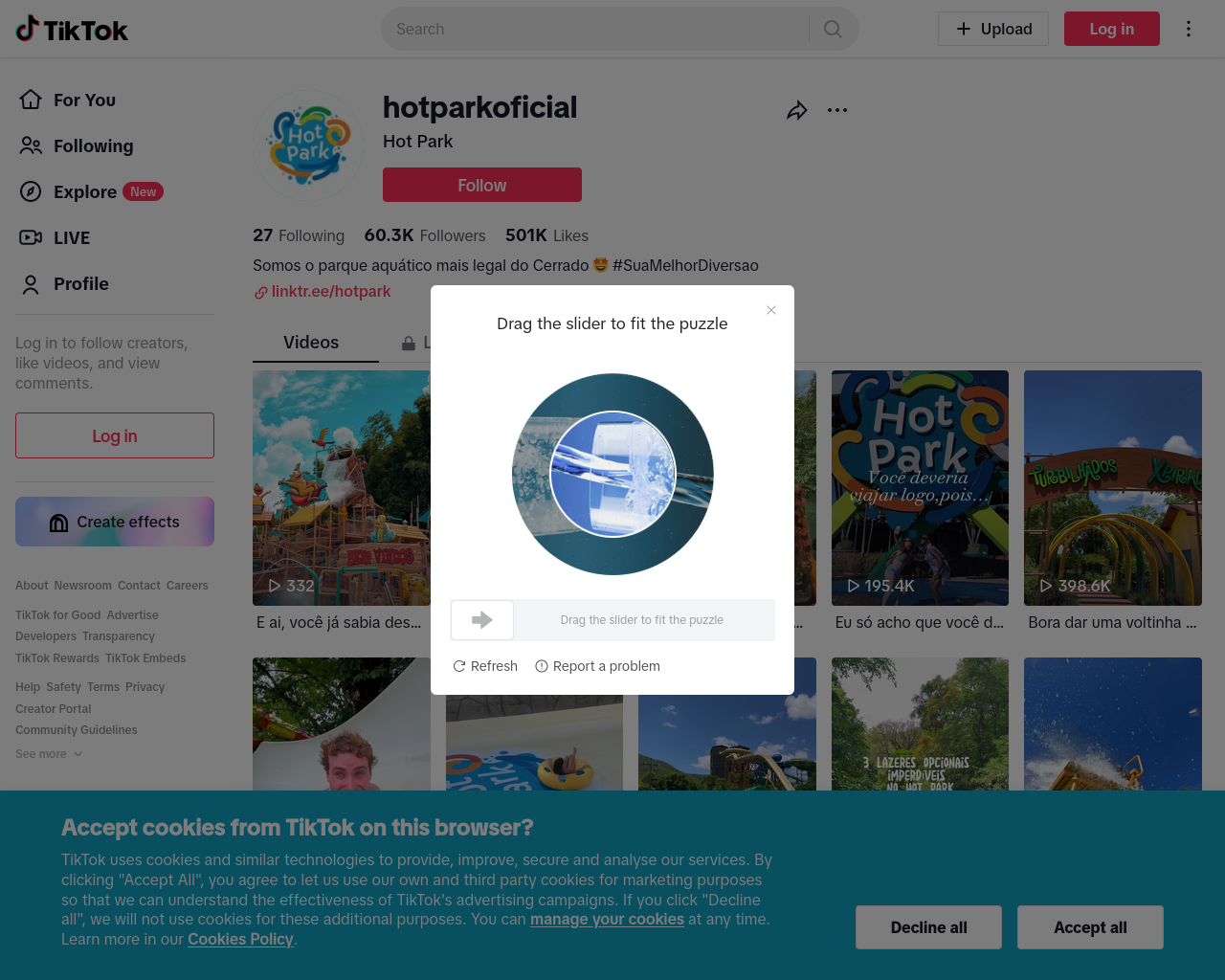Click the 501K Likes count
Screen dimensions: 1225x980
click(547, 235)
